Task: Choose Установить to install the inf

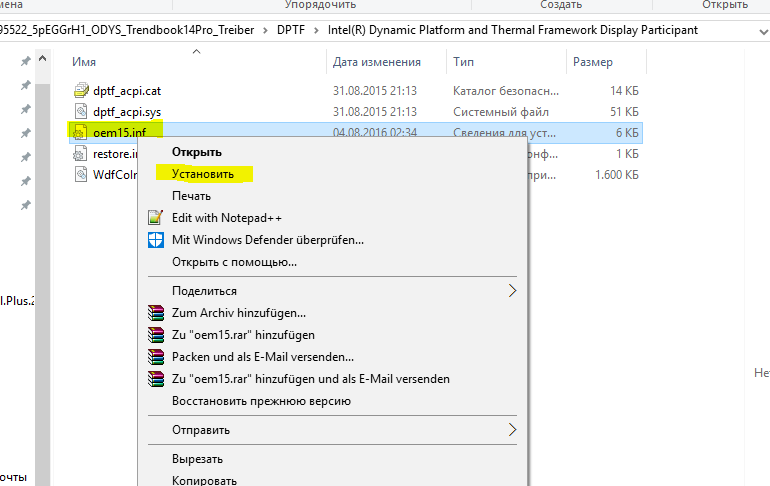Action: [203, 174]
